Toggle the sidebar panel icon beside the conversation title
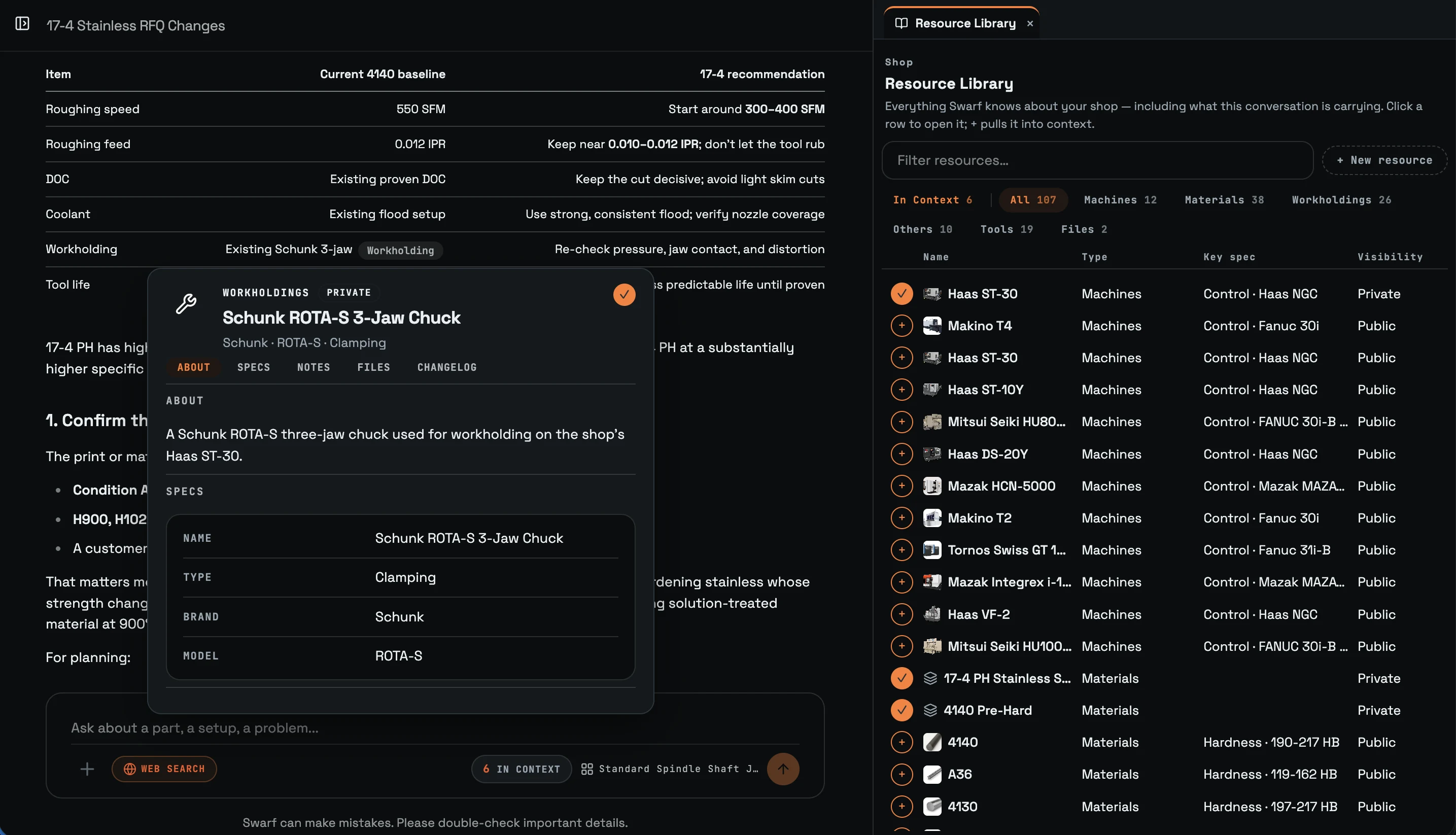Screen dimensions: 1456x835 [22, 24]
